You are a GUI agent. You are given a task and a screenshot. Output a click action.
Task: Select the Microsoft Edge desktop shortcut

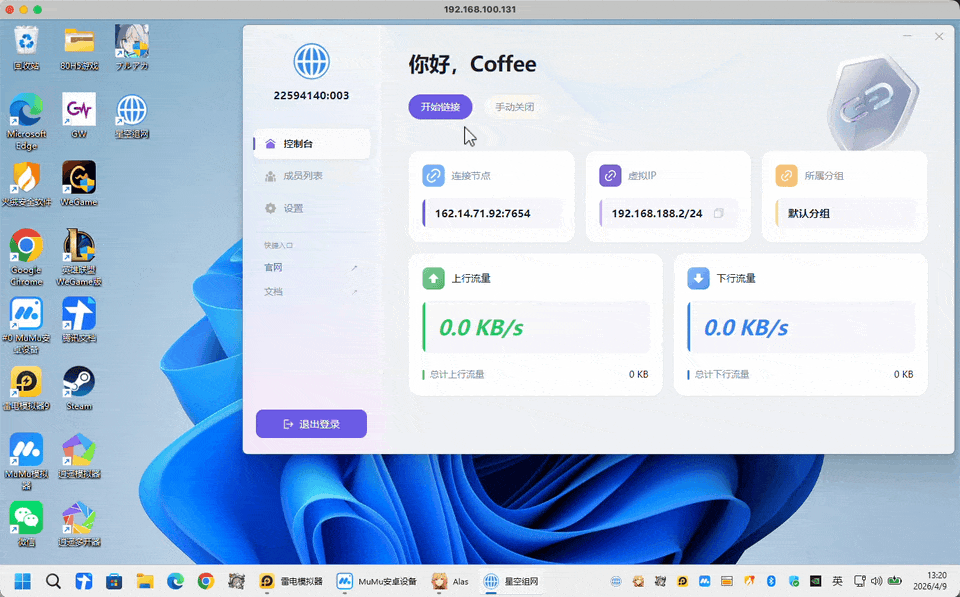pos(26,122)
